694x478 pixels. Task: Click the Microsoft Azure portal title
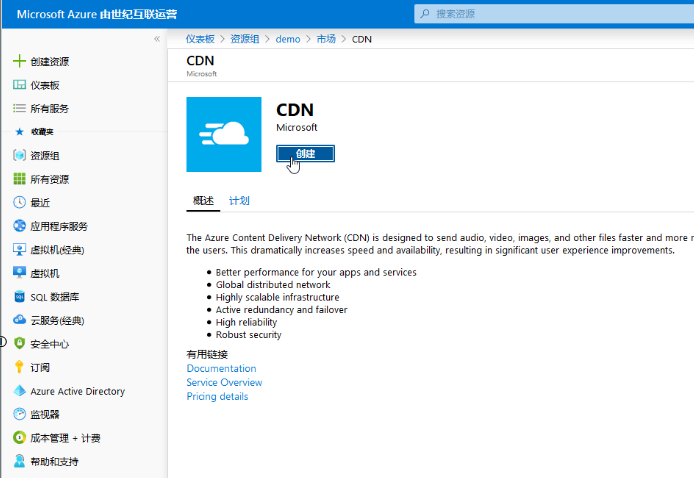[x=97, y=14]
